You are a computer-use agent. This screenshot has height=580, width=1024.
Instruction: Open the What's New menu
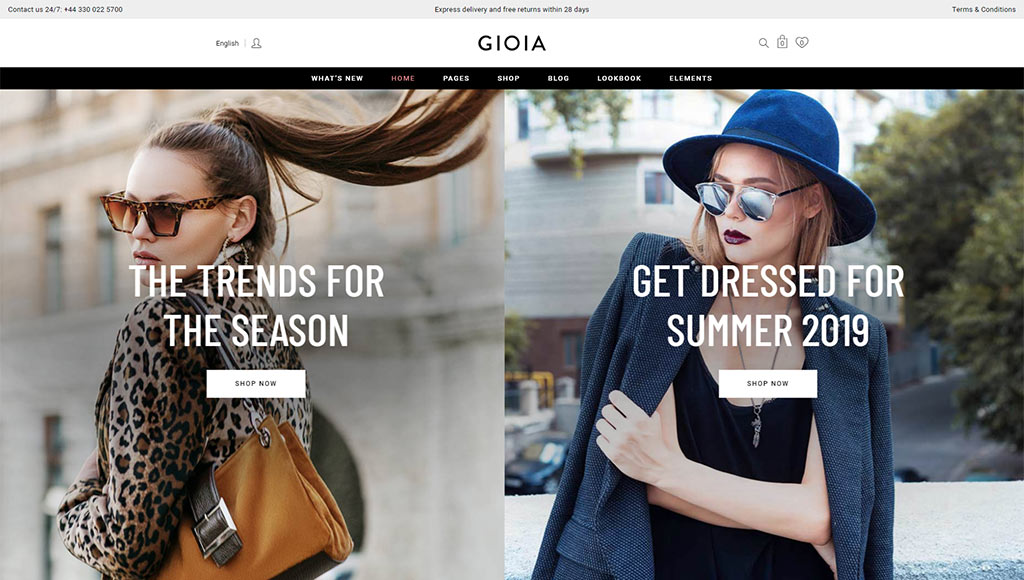pyautogui.click(x=337, y=78)
